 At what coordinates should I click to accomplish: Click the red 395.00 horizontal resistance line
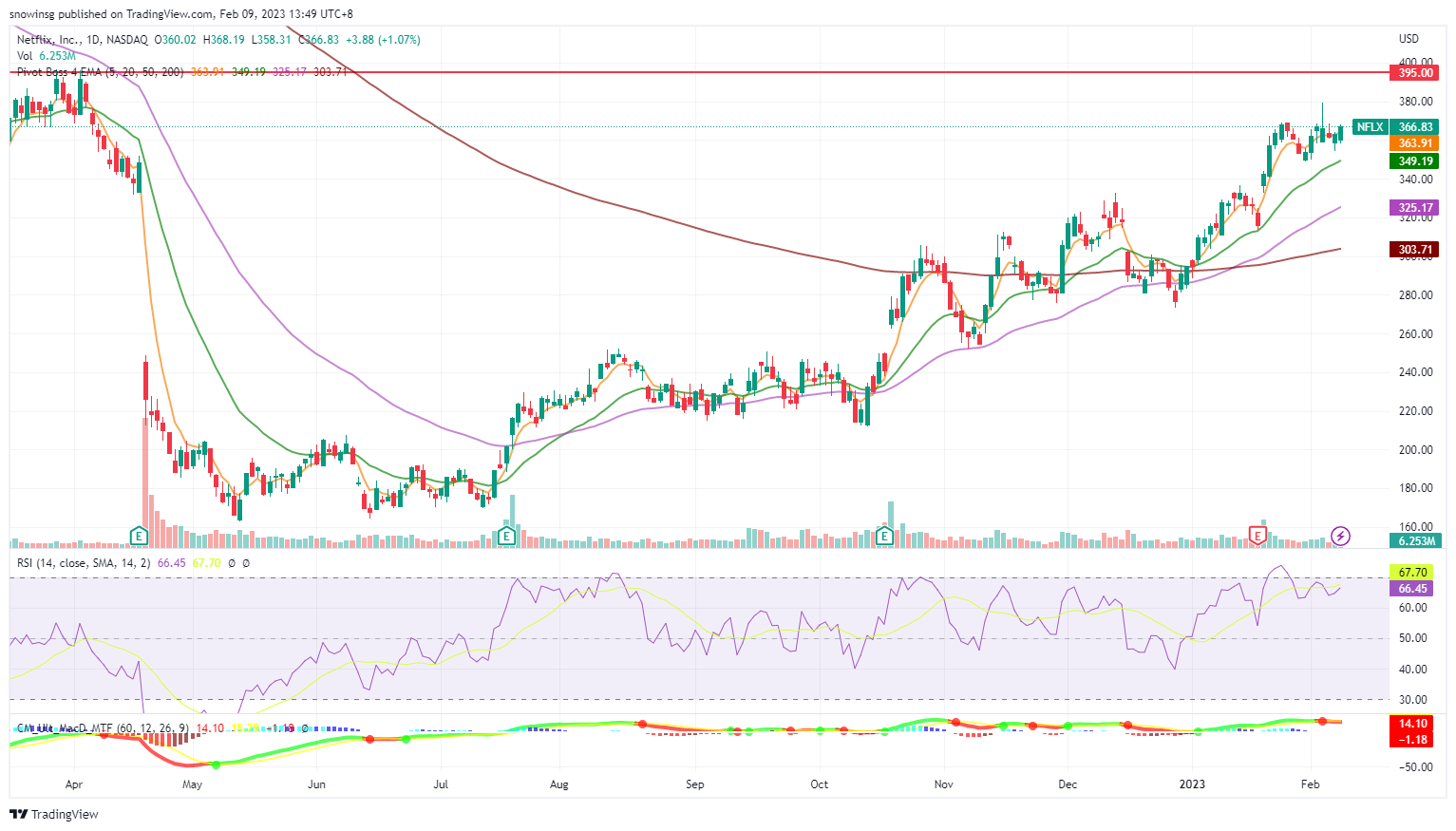[698, 72]
